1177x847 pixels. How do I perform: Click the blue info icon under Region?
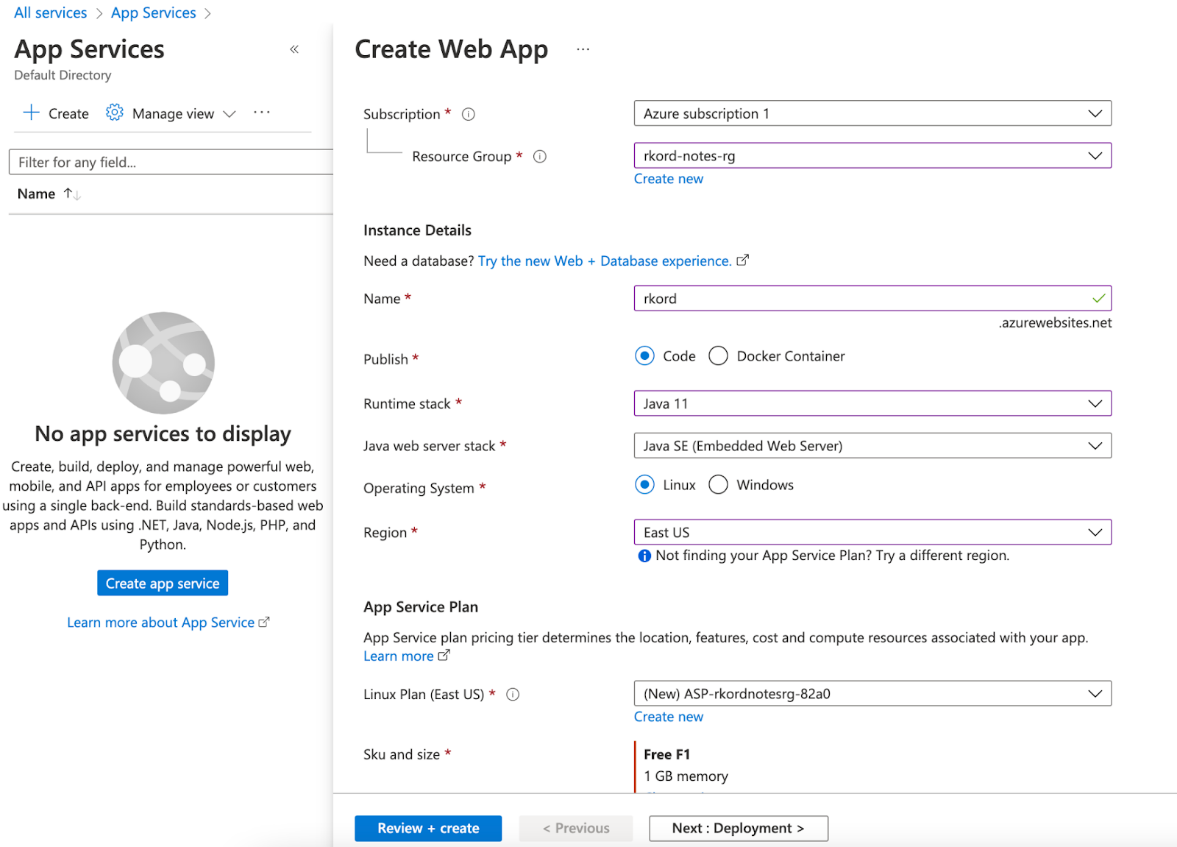[644, 556]
